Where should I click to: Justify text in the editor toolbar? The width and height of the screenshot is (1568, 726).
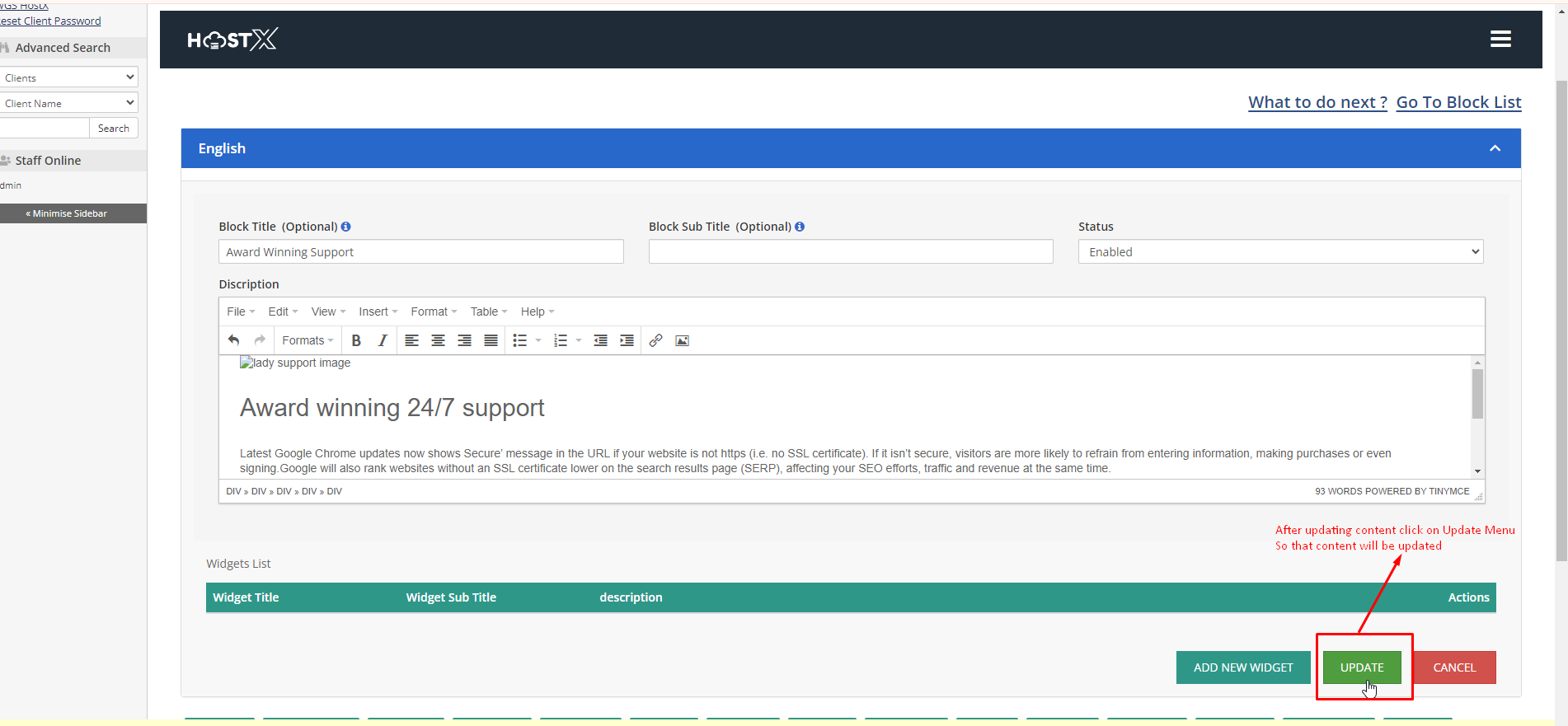(x=491, y=340)
